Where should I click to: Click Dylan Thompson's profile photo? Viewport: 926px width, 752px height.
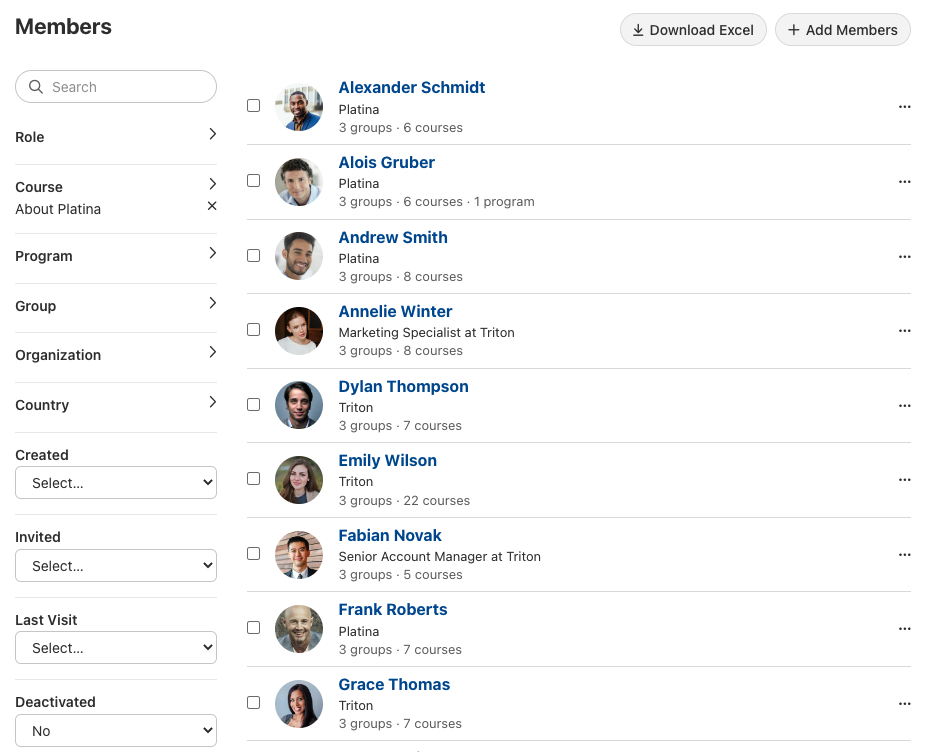(299, 405)
